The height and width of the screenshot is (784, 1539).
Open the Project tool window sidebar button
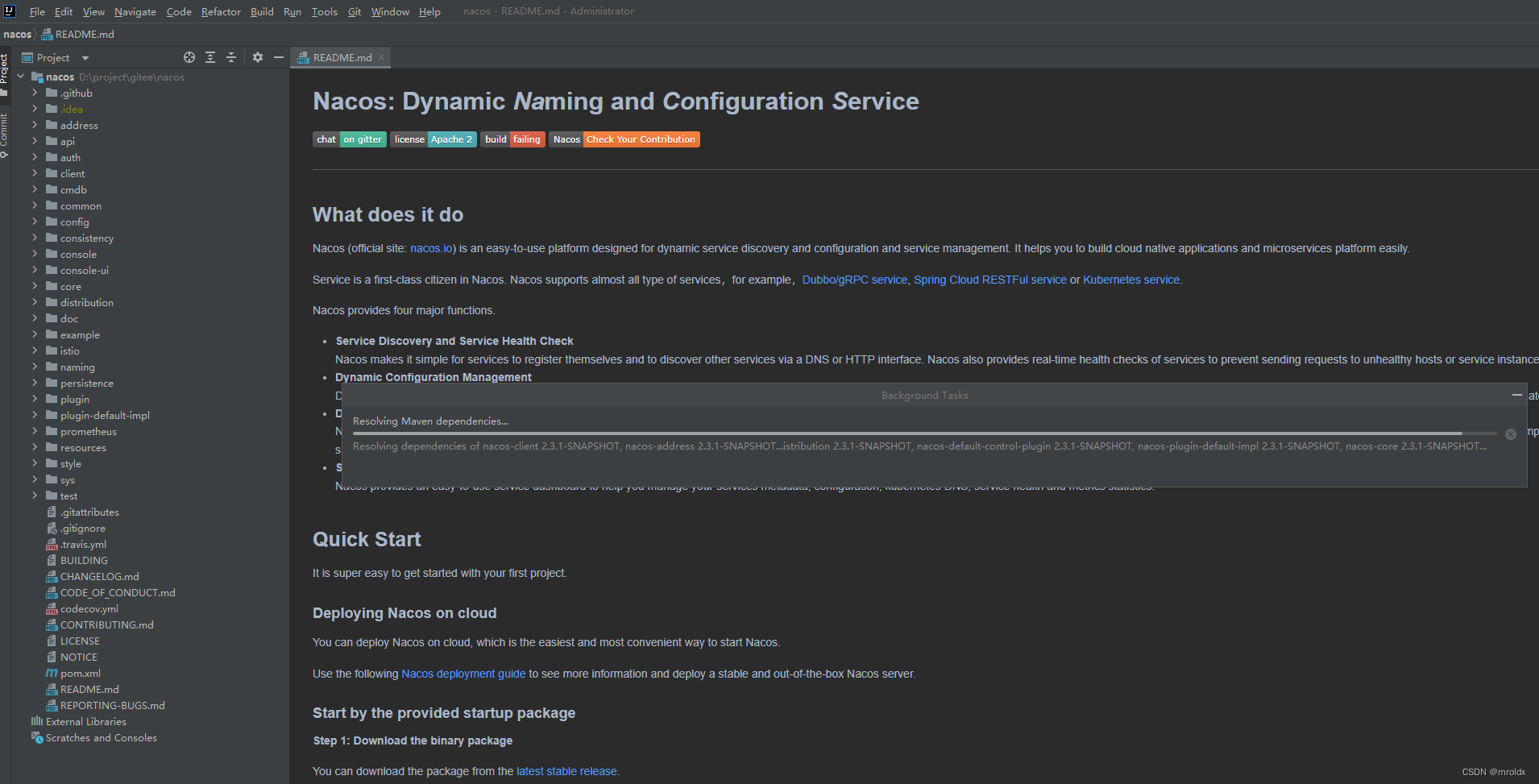point(4,74)
